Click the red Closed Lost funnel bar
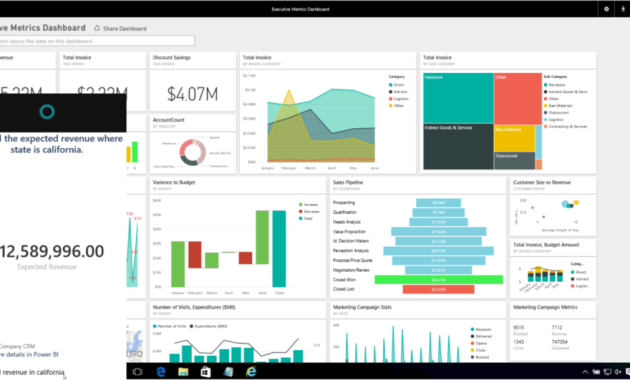This screenshot has height=380, width=630. [x=438, y=289]
